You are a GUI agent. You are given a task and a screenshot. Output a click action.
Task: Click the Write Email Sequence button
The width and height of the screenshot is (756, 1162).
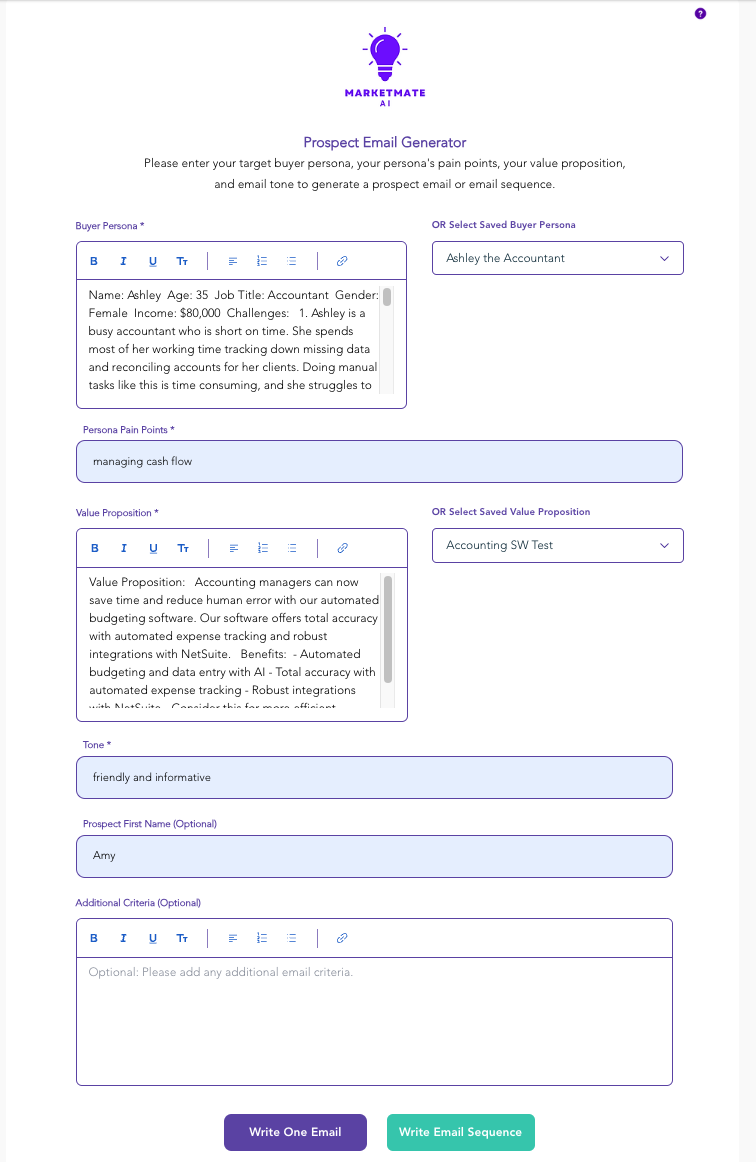click(x=461, y=1132)
